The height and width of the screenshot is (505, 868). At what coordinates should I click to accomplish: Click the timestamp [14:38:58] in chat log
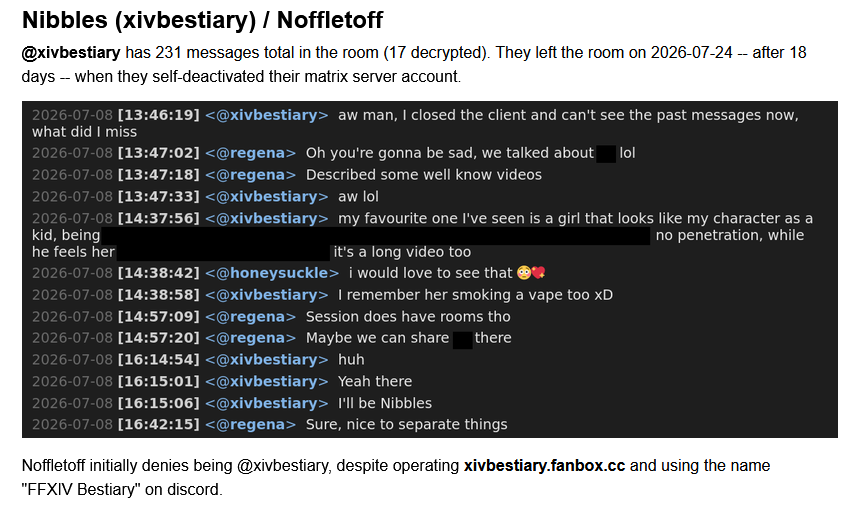click(158, 295)
